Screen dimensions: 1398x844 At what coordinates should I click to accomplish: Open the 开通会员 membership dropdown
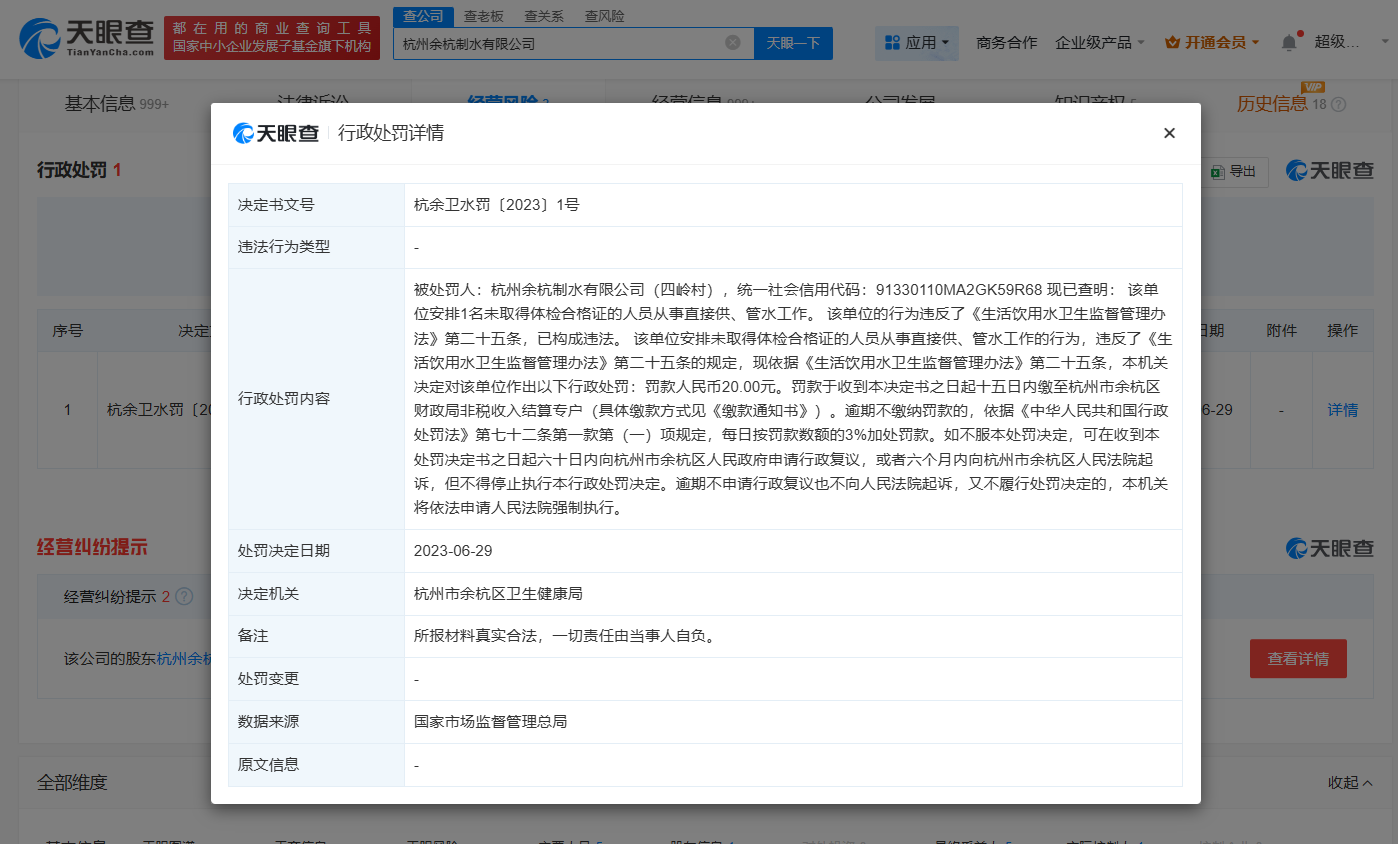coord(1212,42)
